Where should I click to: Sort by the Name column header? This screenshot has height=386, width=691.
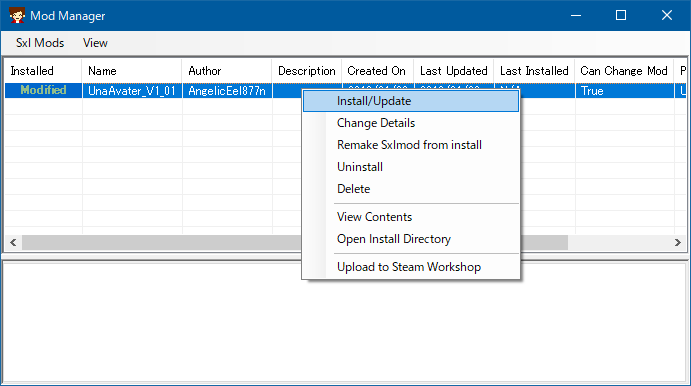point(132,71)
